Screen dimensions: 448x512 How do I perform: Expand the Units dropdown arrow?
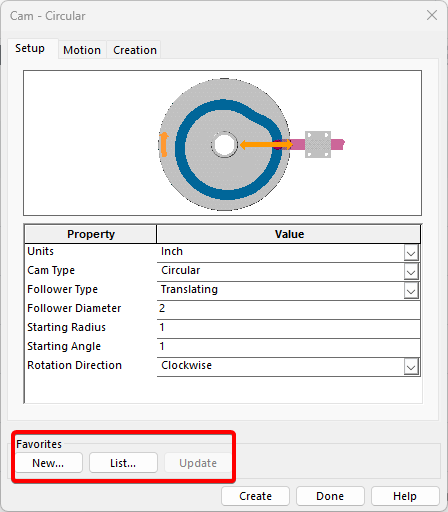click(411, 253)
